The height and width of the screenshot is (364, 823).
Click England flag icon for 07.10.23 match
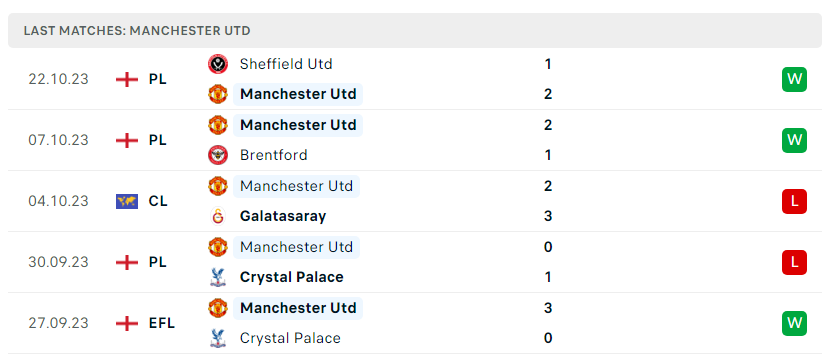(x=126, y=140)
